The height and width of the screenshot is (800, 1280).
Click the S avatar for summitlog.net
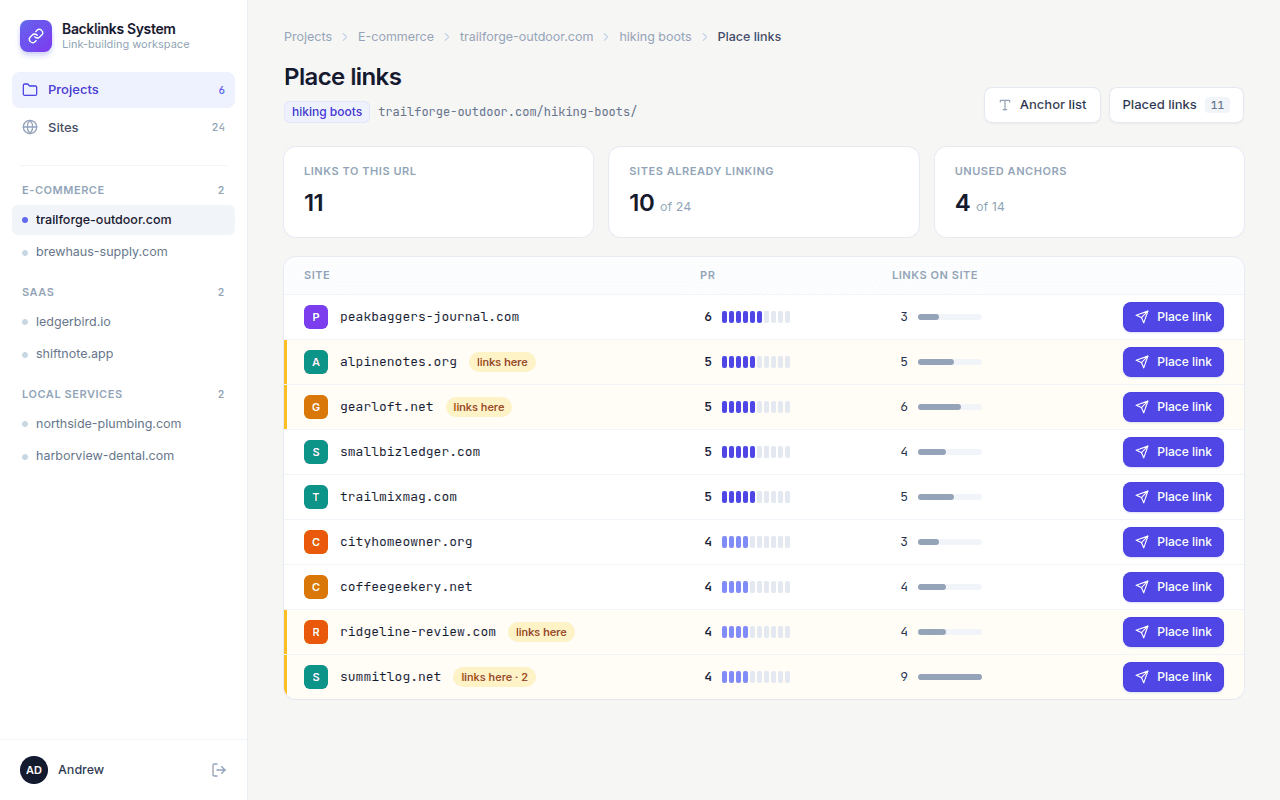point(316,677)
